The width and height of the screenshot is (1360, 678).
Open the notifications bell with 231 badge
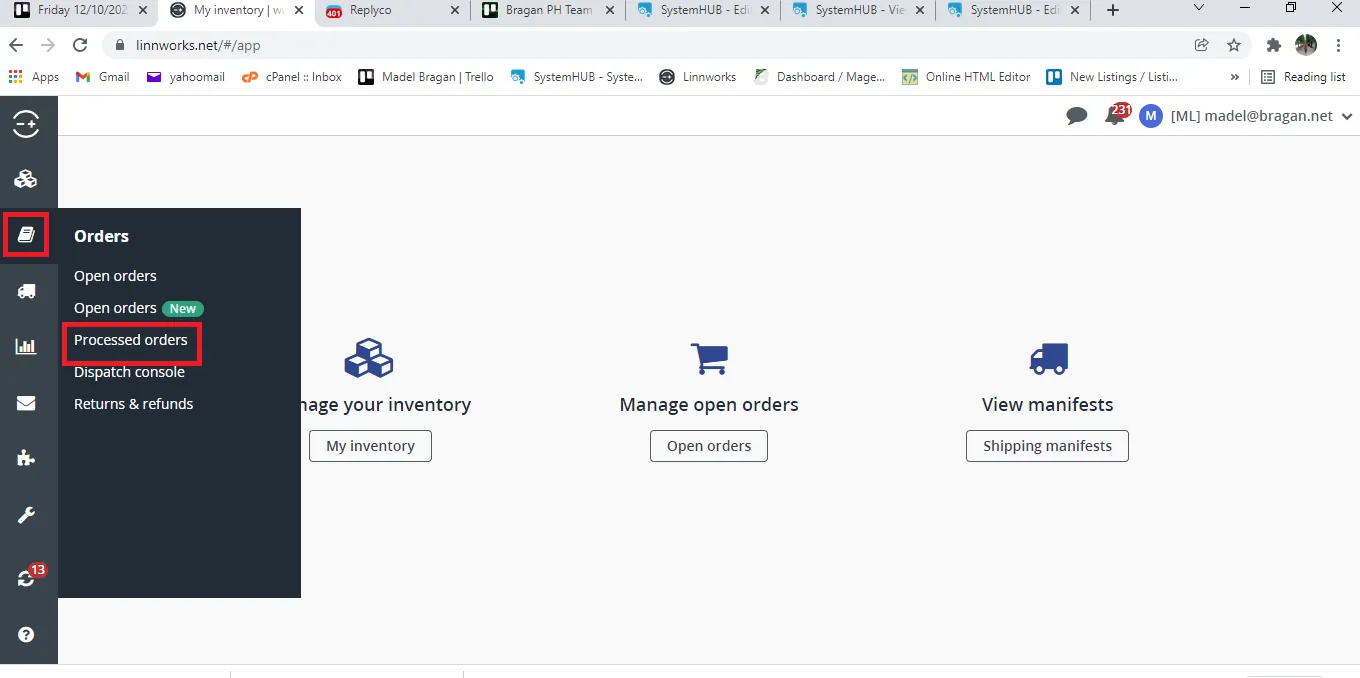[x=1116, y=114]
